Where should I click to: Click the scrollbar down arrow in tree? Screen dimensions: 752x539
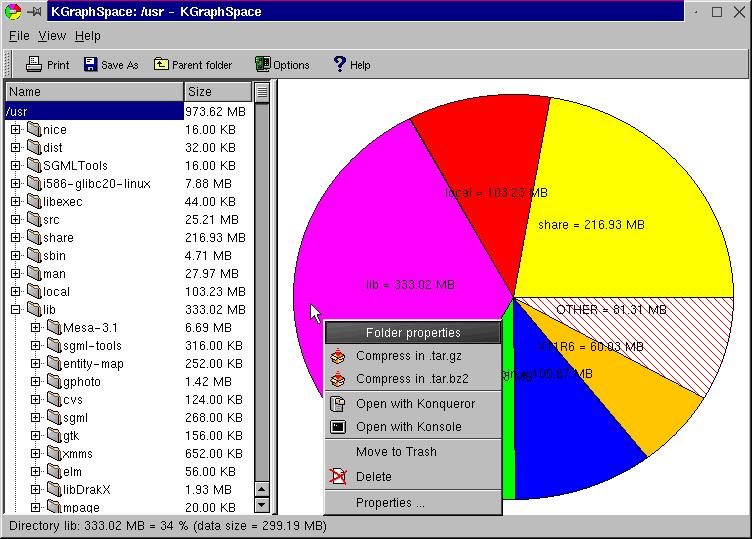(x=261, y=504)
